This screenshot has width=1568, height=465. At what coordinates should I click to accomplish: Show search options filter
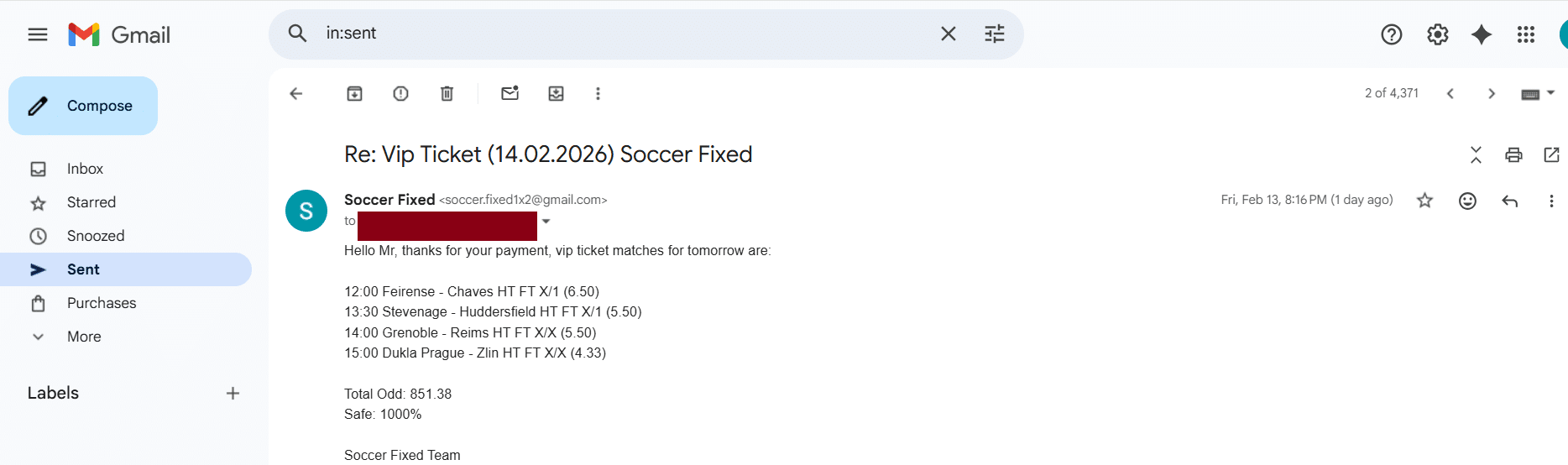click(x=994, y=34)
